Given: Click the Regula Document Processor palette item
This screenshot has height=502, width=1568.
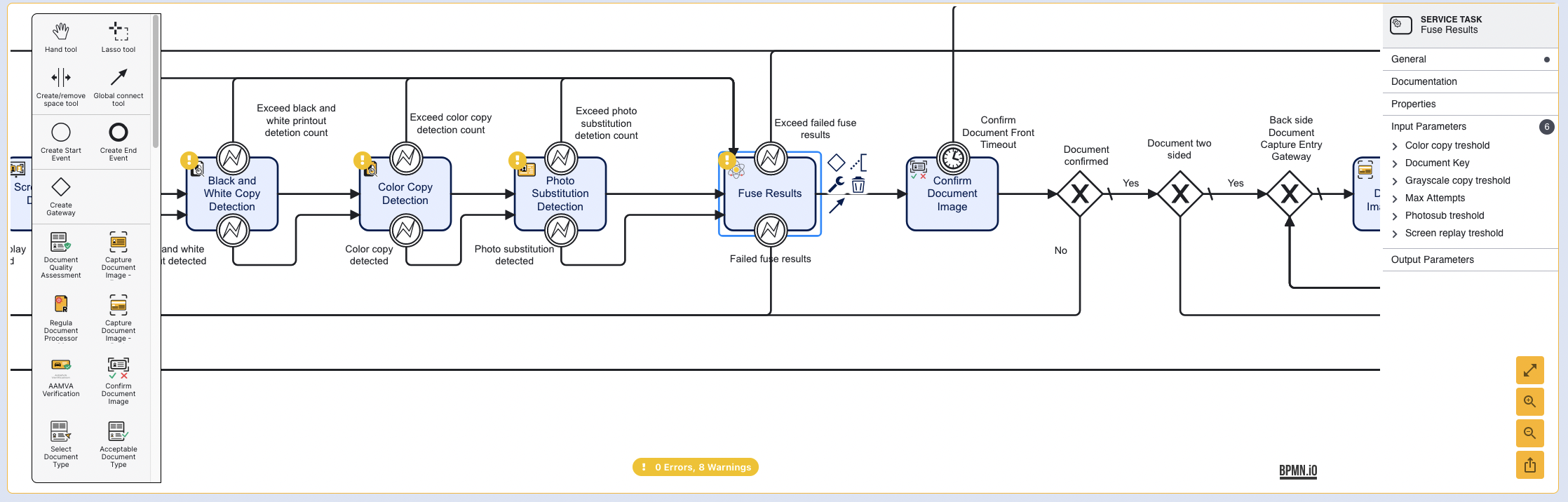Looking at the screenshot, I should (x=61, y=304).
